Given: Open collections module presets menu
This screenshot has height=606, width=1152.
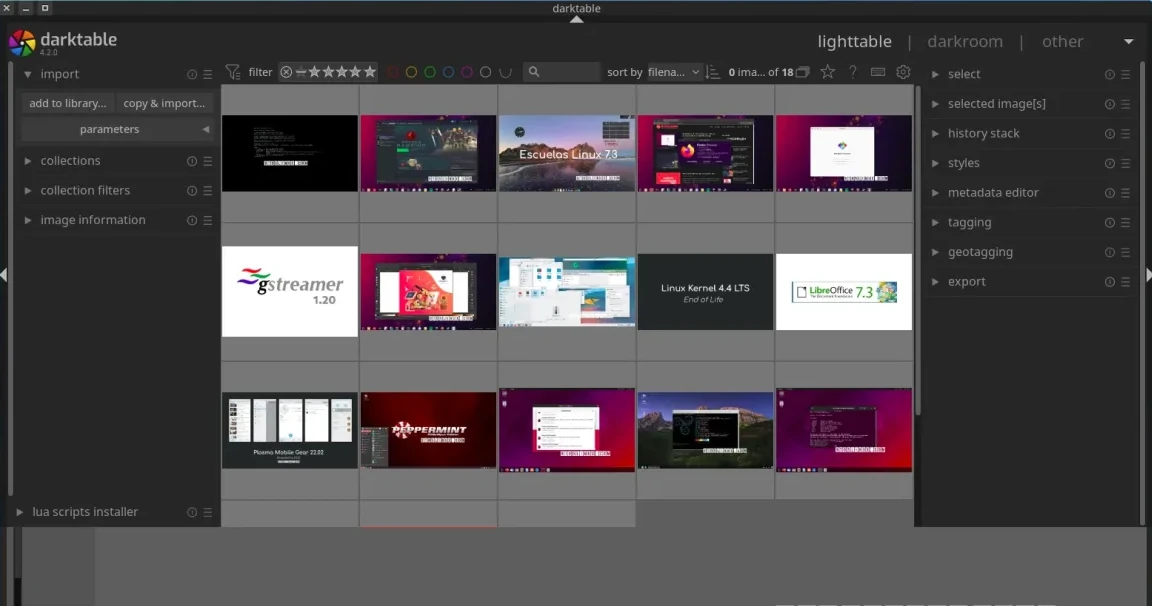Looking at the screenshot, I should [208, 161].
